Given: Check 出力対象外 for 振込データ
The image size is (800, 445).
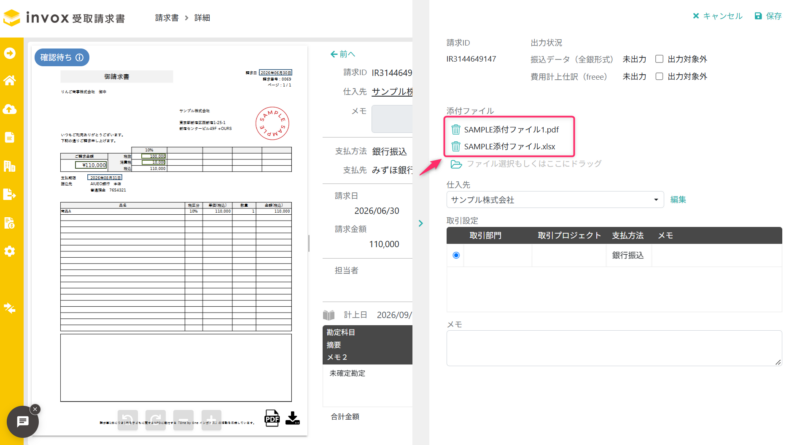Looking at the screenshot, I should [659, 59].
